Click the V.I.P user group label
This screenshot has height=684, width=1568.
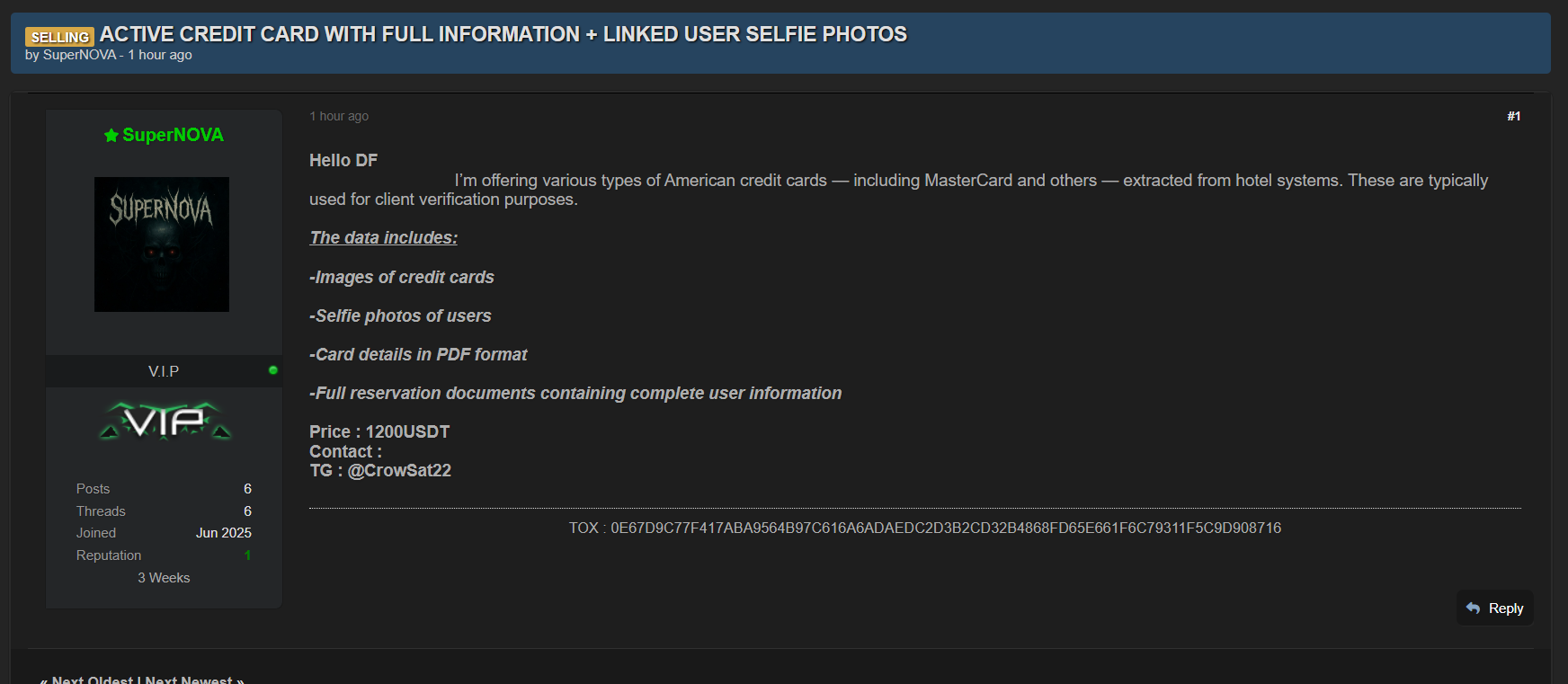click(164, 371)
